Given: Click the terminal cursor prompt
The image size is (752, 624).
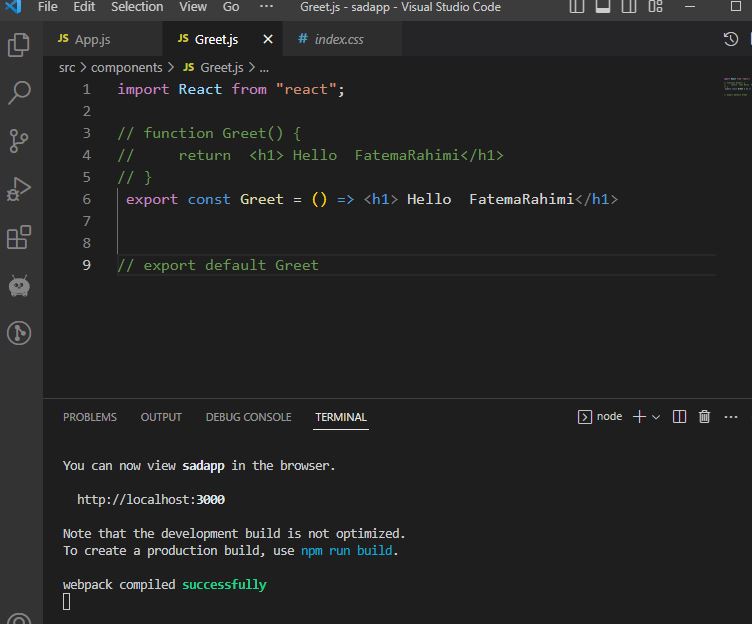Looking at the screenshot, I should pyautogui.click(x=66, y=601).
